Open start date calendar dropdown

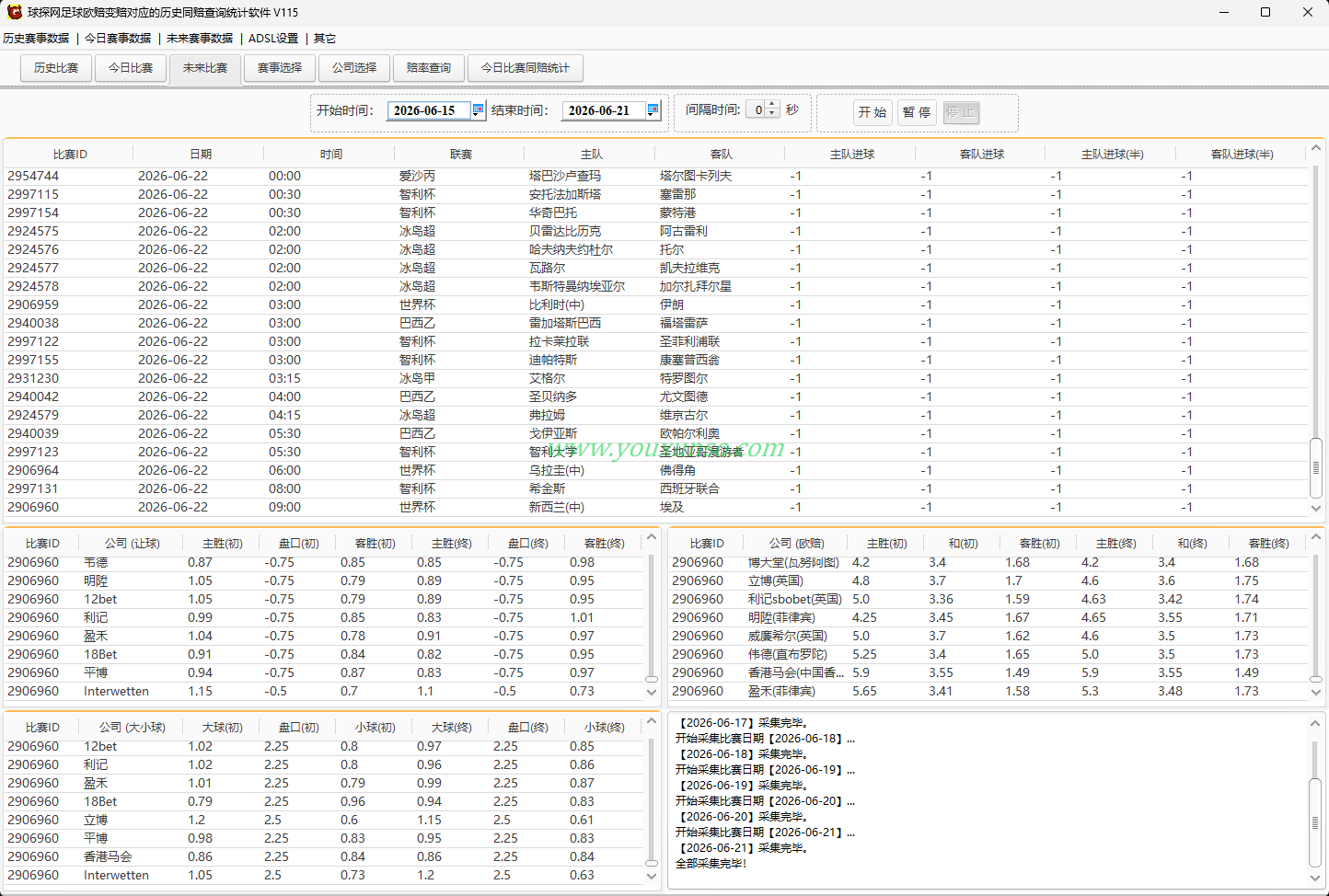click(x=478, y=110)
